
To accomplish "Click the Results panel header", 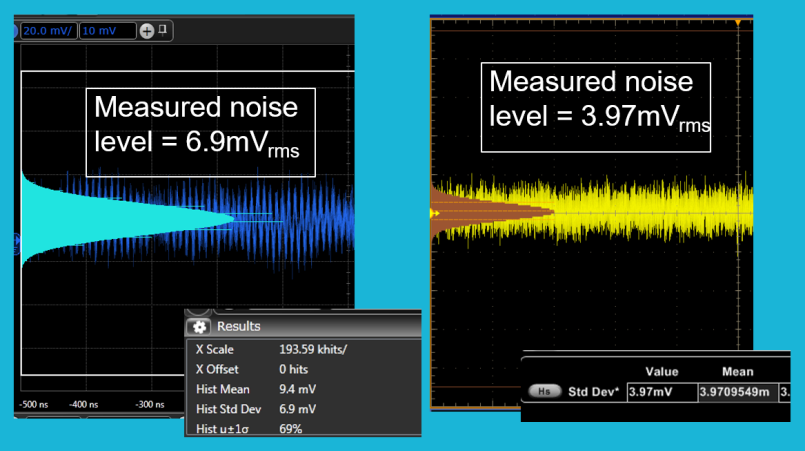I will pyautogui.click(x=300, y=326).
